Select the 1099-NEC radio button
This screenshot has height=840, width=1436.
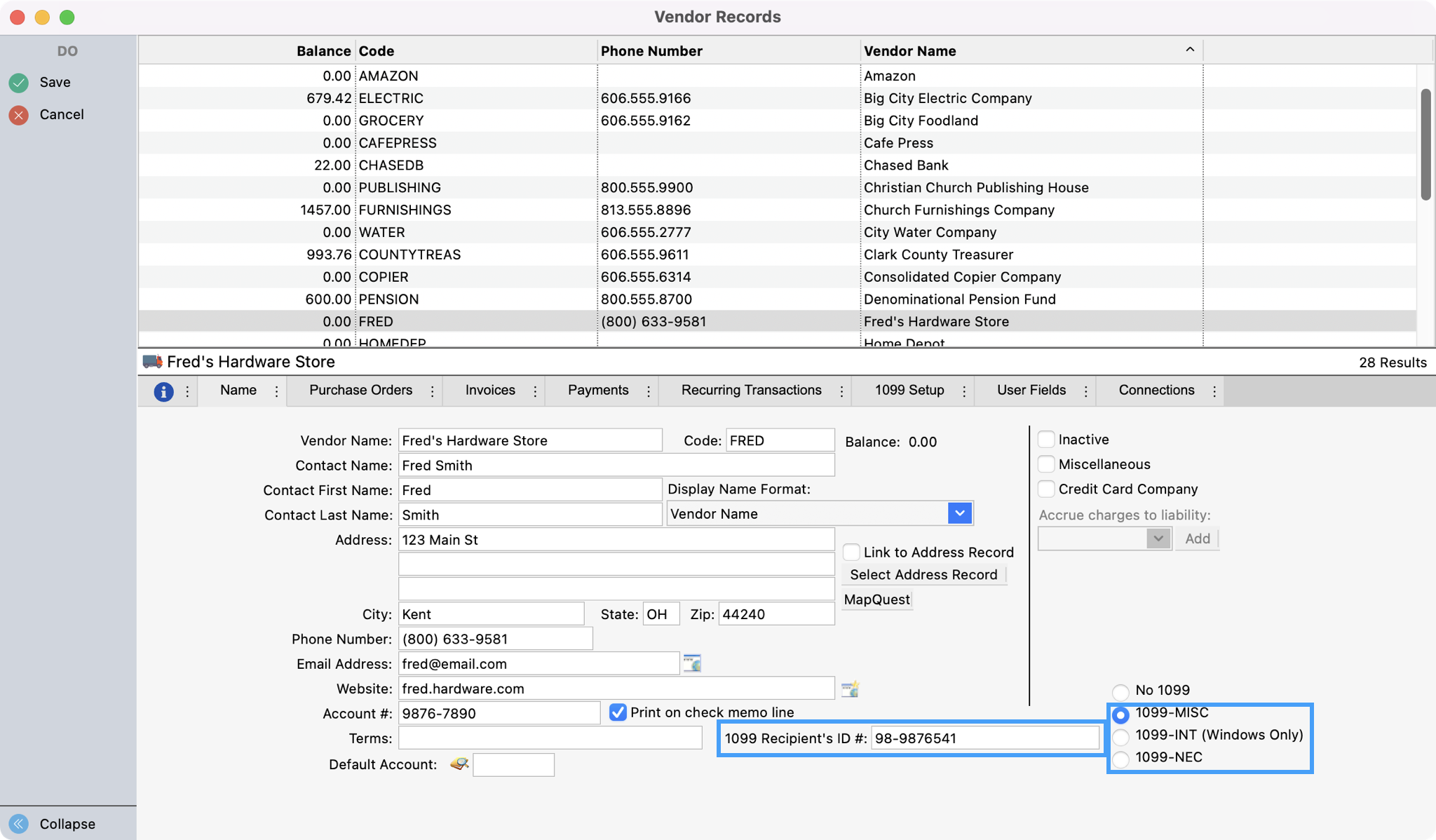click(1120, 759)
